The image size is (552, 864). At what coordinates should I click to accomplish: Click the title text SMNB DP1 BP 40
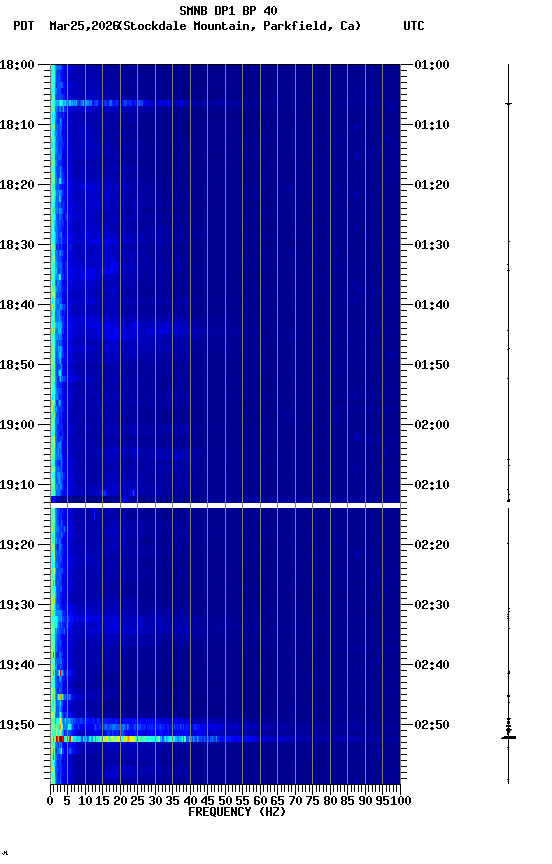(228, 10)
